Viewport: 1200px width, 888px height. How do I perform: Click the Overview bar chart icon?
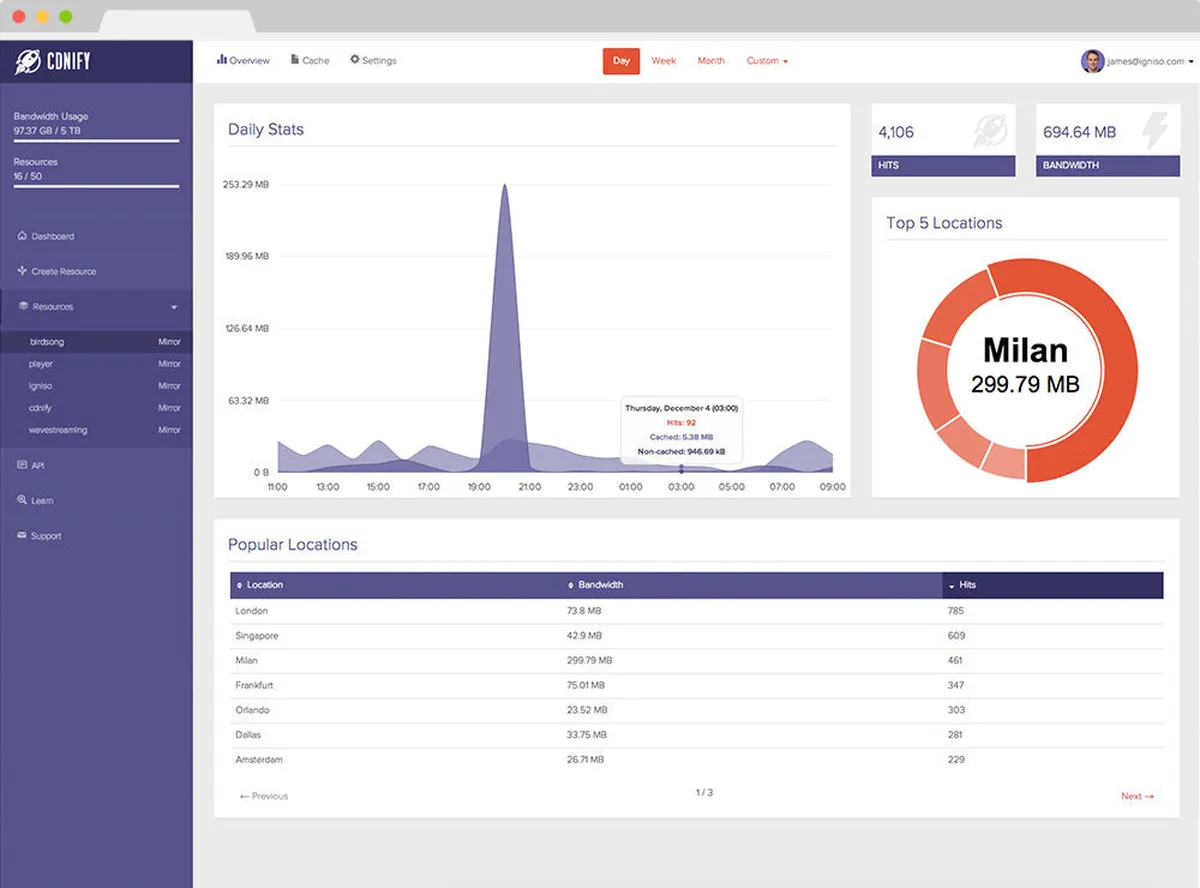pos(222,60)
